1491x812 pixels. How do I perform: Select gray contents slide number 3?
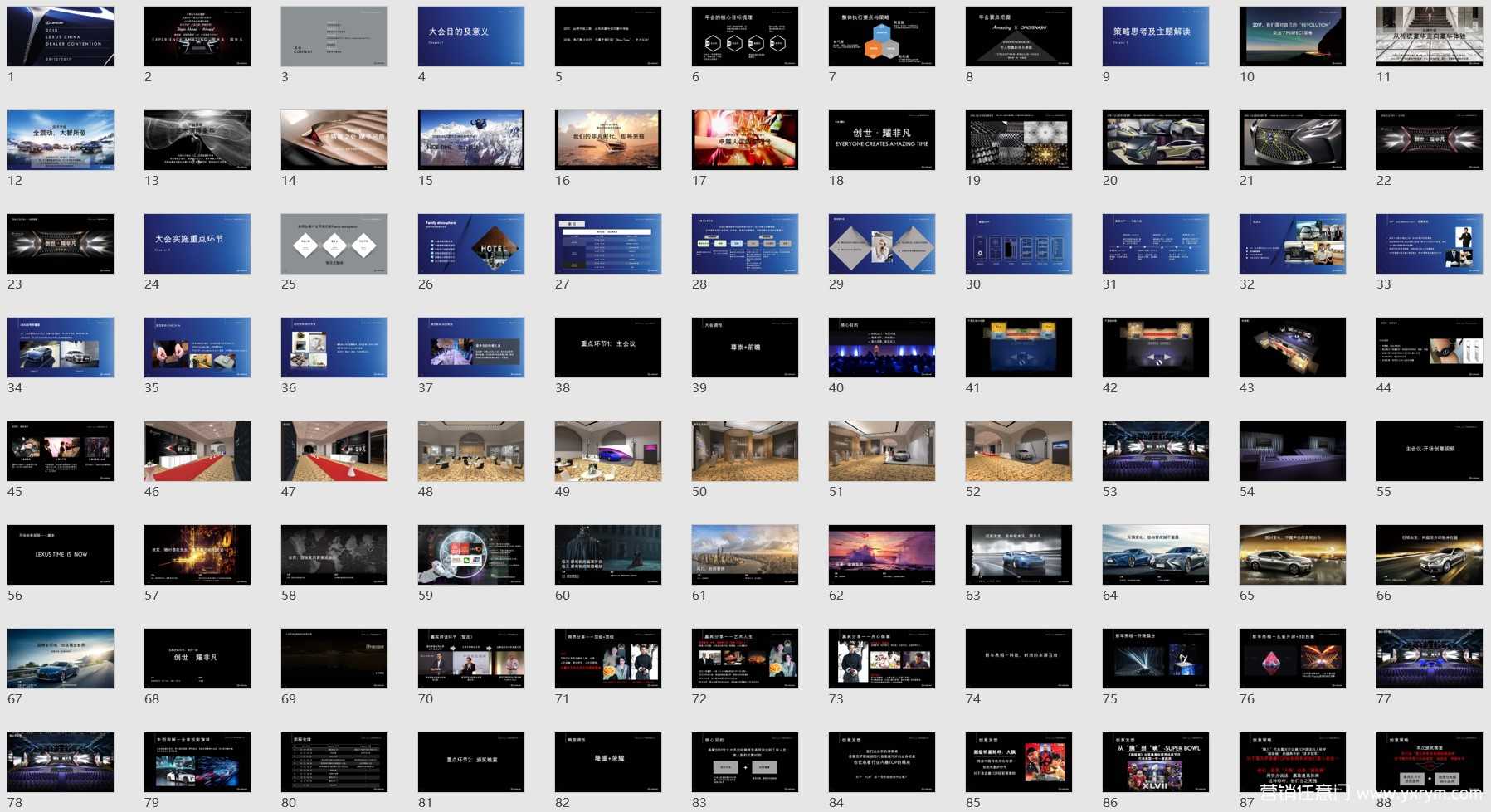[334, 36]
